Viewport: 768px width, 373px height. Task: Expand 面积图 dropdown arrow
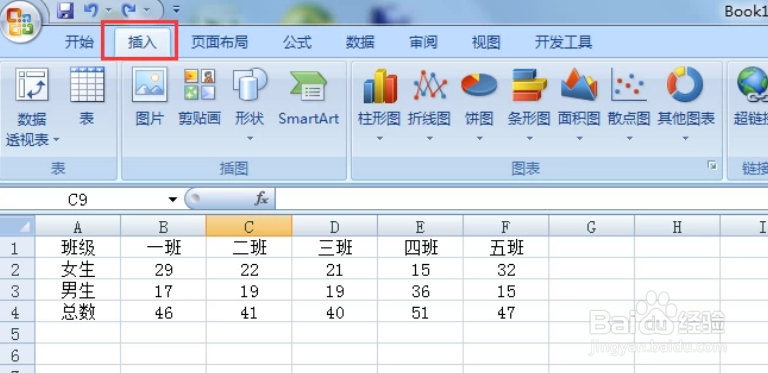tap(579, 139)
